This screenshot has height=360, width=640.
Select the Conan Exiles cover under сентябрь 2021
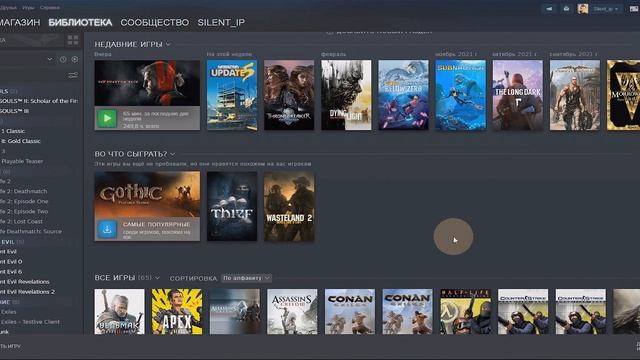coord(575,95)
